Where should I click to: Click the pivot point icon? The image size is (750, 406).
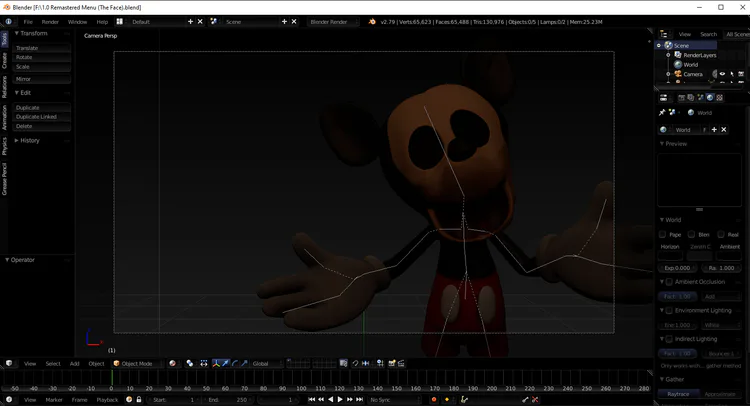[x=190, y=363]
